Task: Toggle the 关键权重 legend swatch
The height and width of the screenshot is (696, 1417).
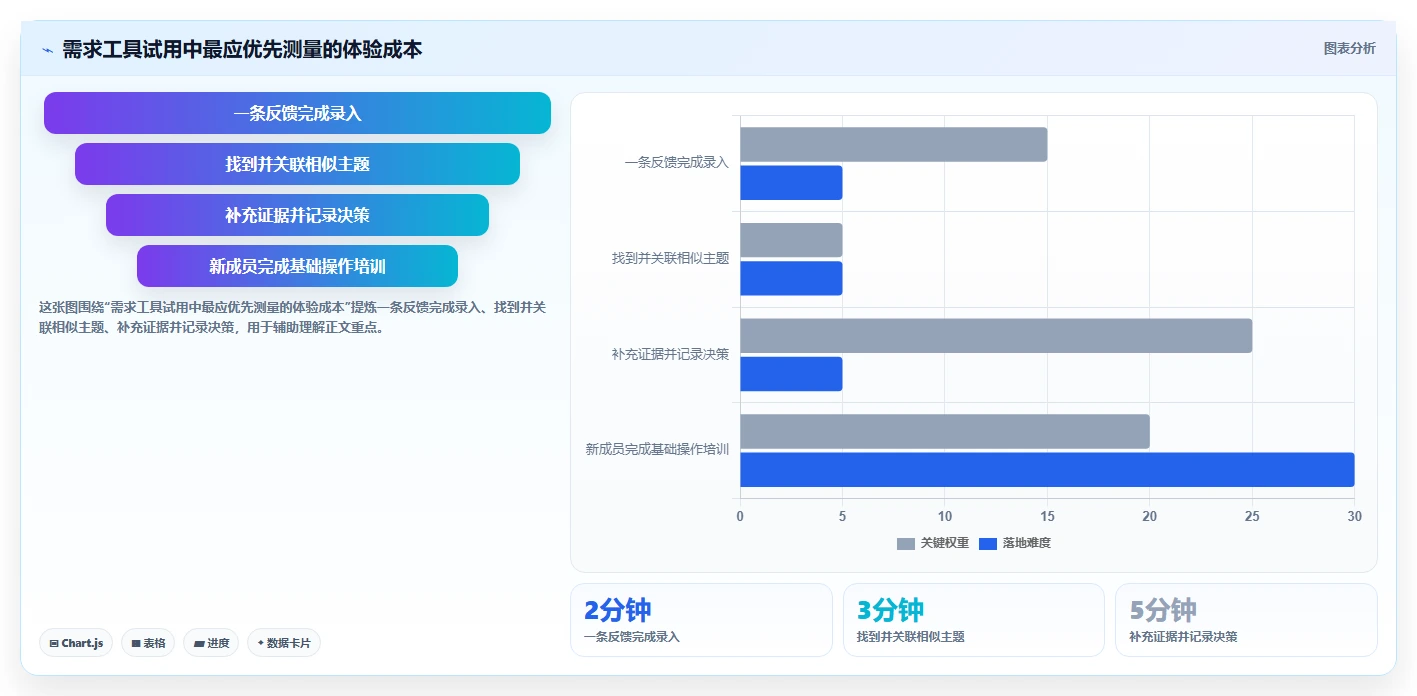Action: 905,543
